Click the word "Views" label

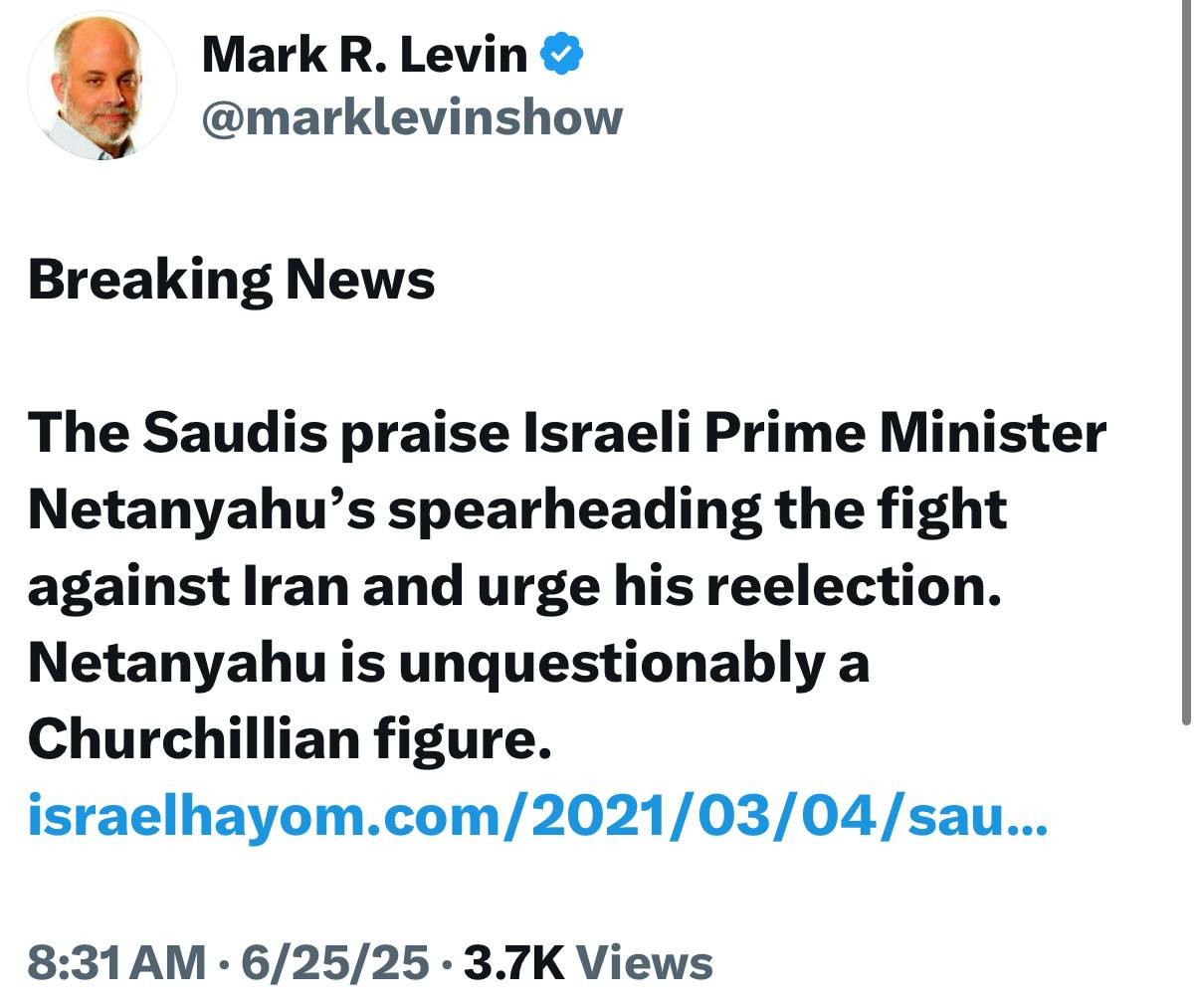click(645, 962)
